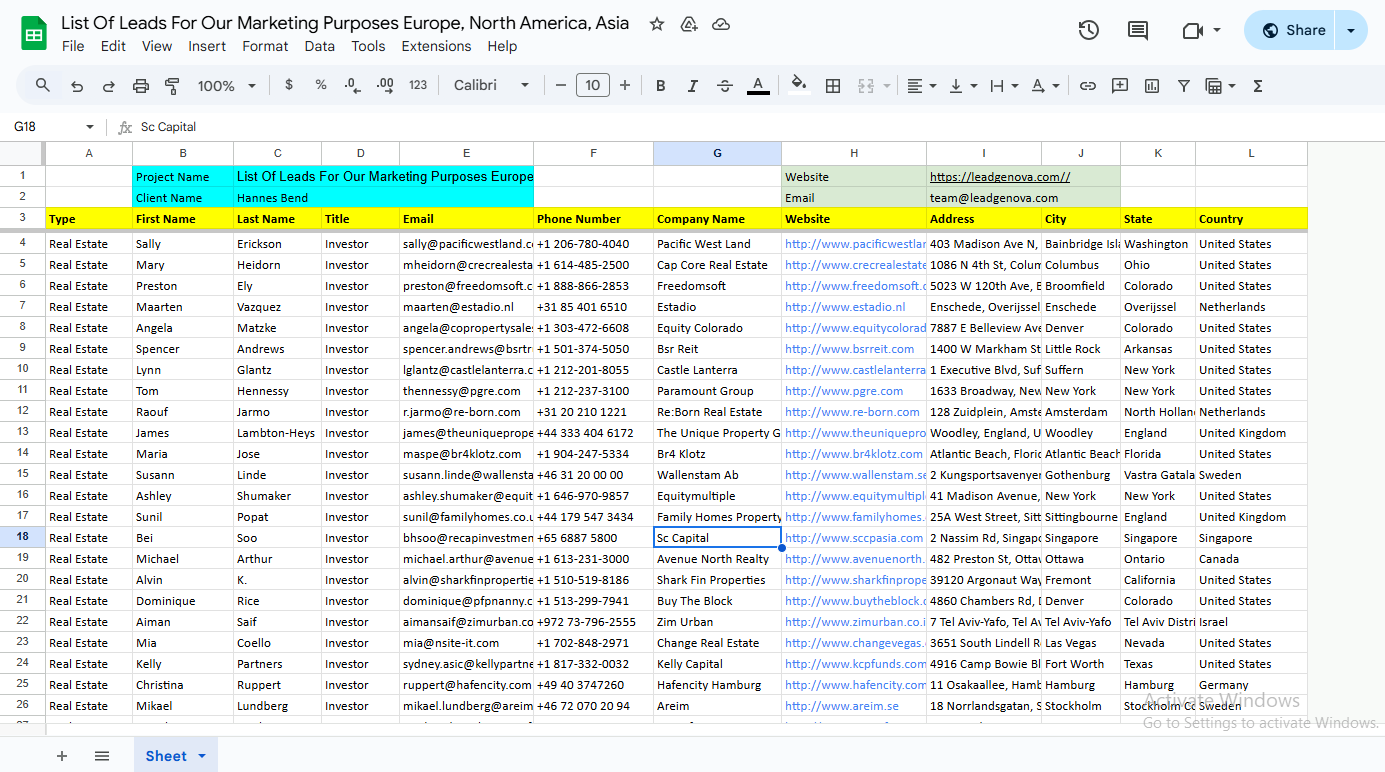The width and height of the screenshot is (1385, 772).
Task: Format selection as percent
Action: 321,86
